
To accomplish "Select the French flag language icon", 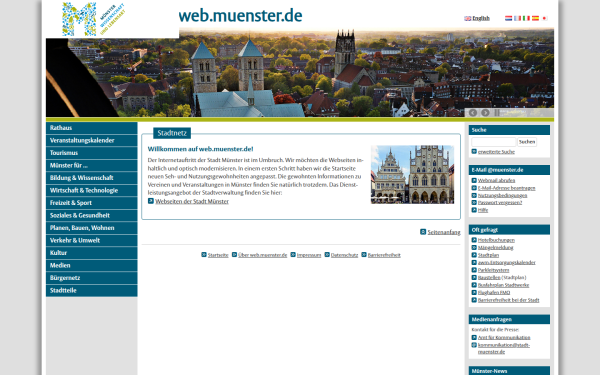I will (x=517, y=18).
